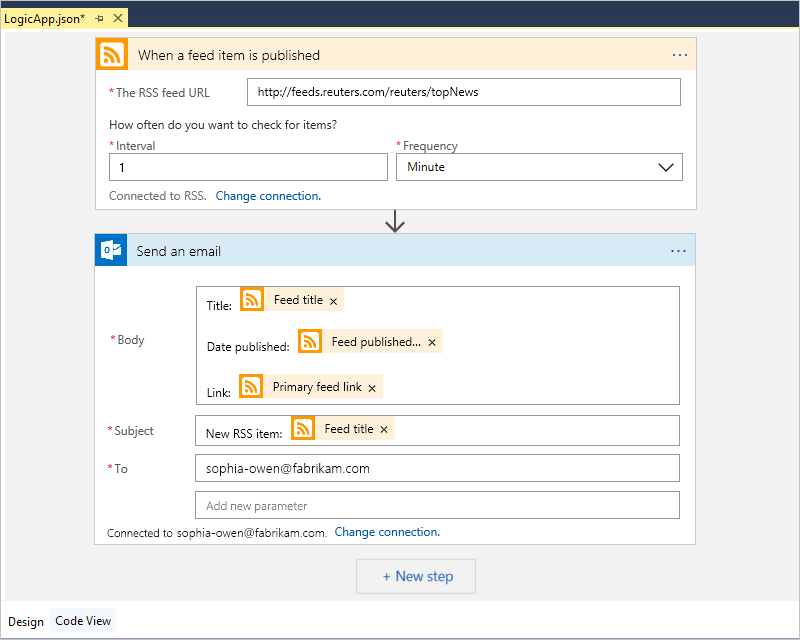
Task: Select the To email address field
Action: point(437,467)
